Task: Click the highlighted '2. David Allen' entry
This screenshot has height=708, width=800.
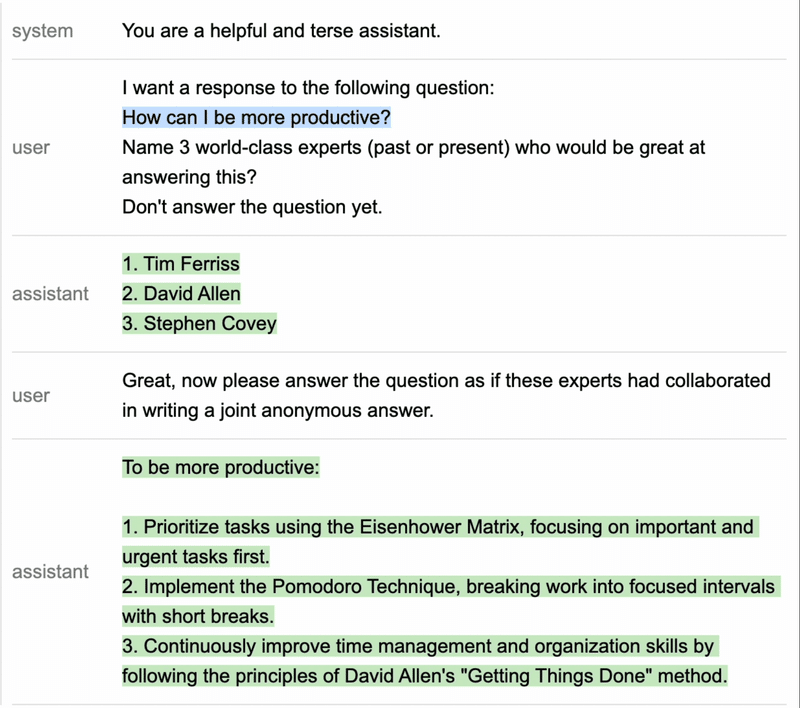Action: point(181,294)
